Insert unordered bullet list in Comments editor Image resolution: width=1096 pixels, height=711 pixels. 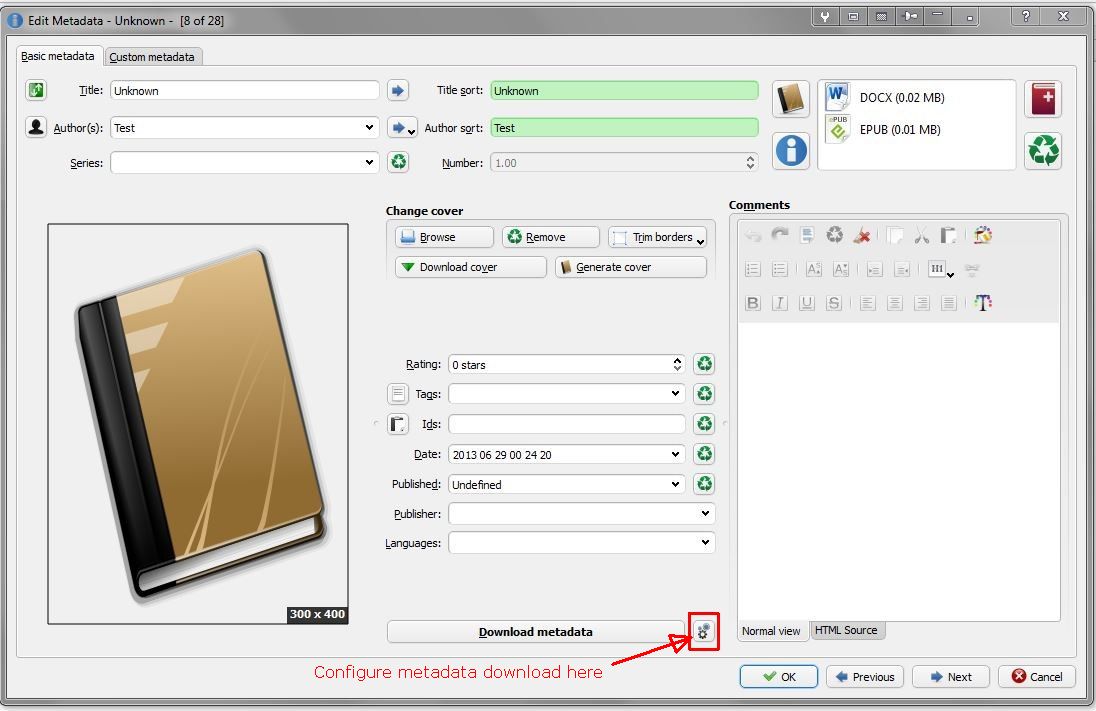click(x=779, y=269)
